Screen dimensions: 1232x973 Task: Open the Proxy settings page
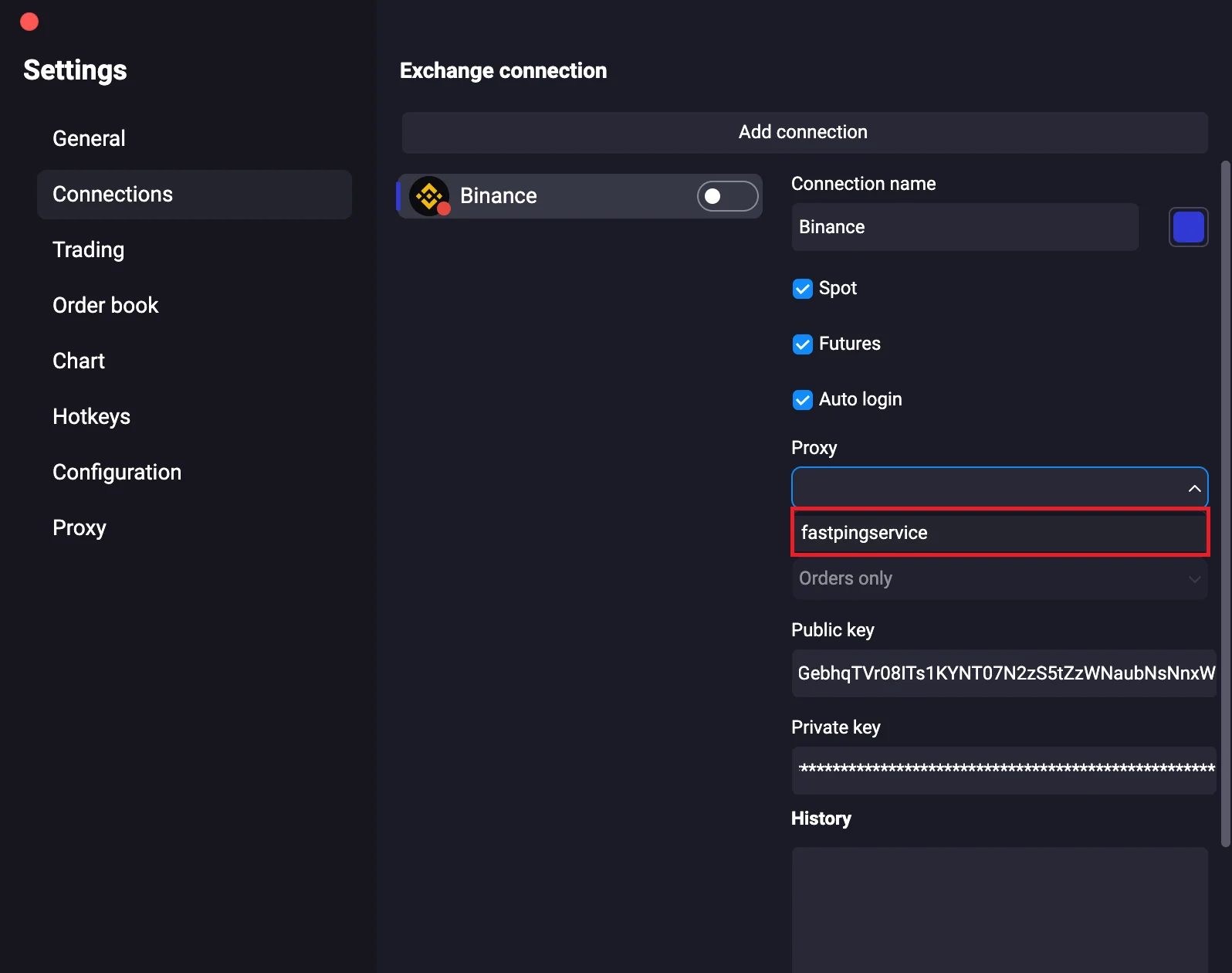tap(79, 528)
